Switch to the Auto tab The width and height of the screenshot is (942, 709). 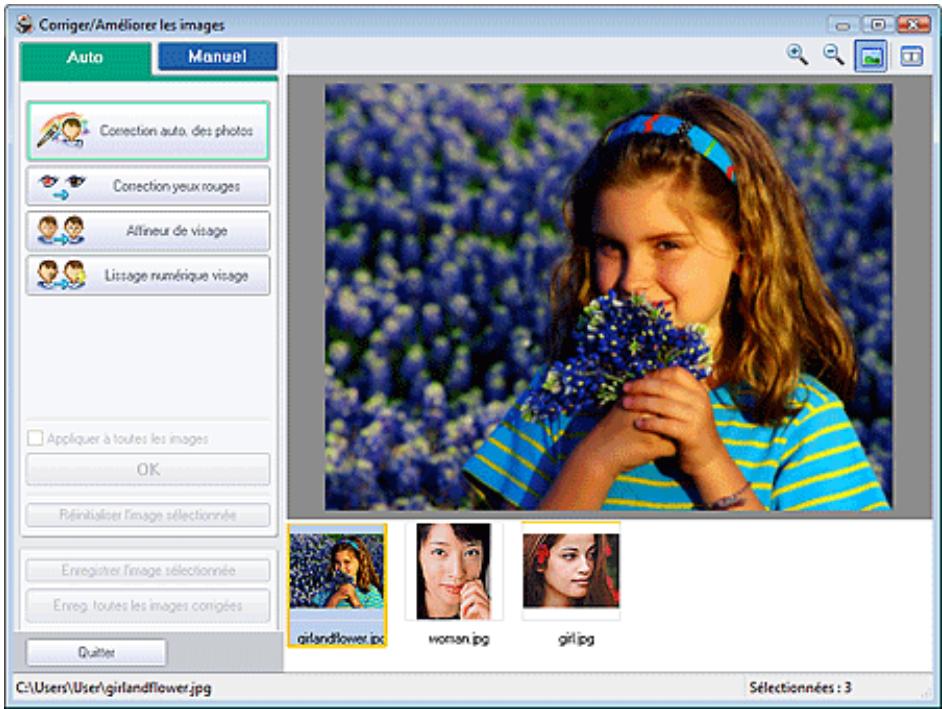[x=85, y=58]
